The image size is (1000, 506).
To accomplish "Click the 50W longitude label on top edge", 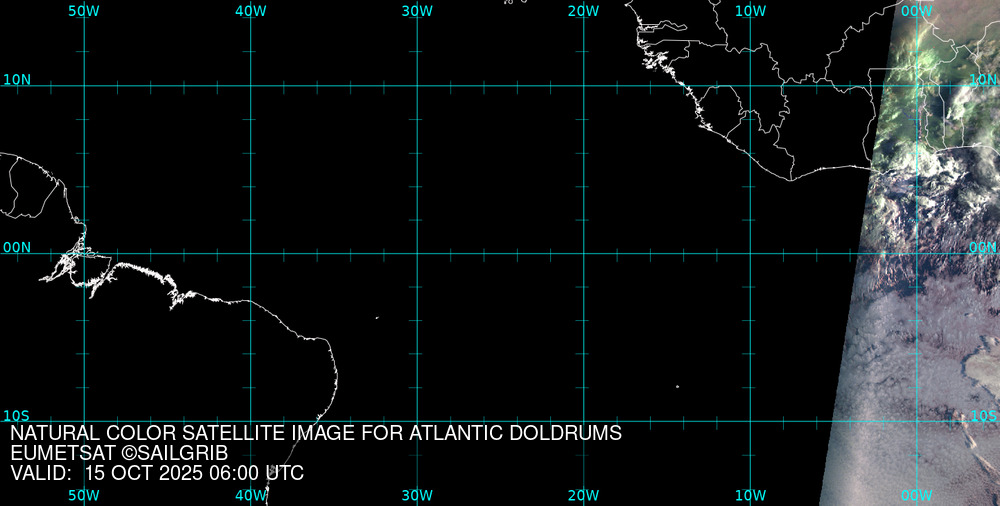I will pyautogui.click(x=84, y=11).
